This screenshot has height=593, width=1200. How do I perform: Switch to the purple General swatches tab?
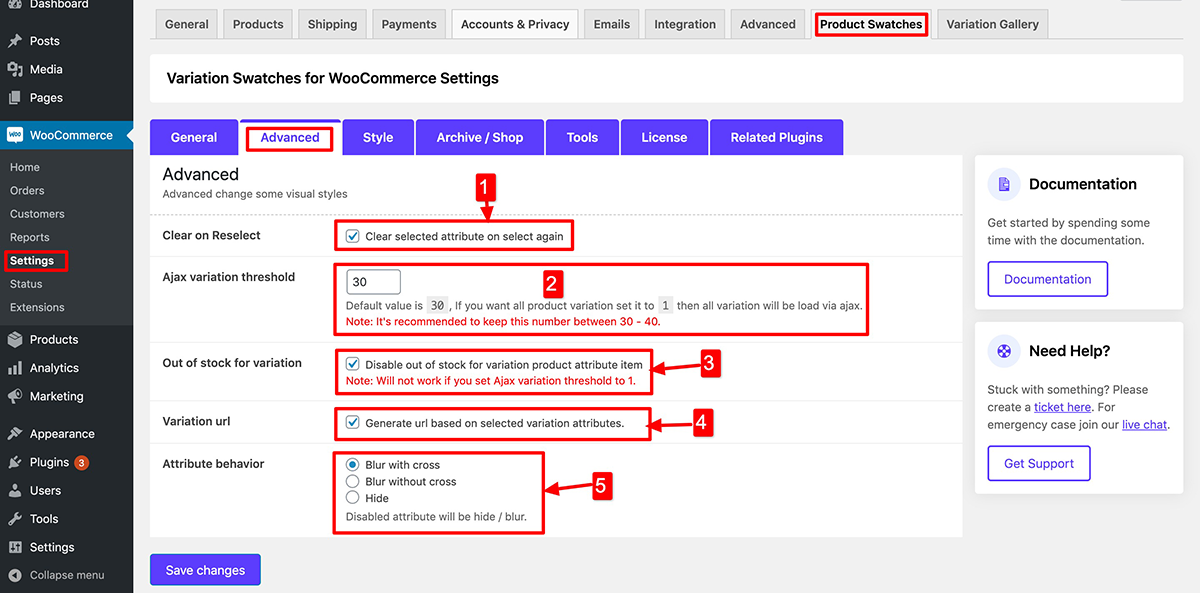point(194,138)
